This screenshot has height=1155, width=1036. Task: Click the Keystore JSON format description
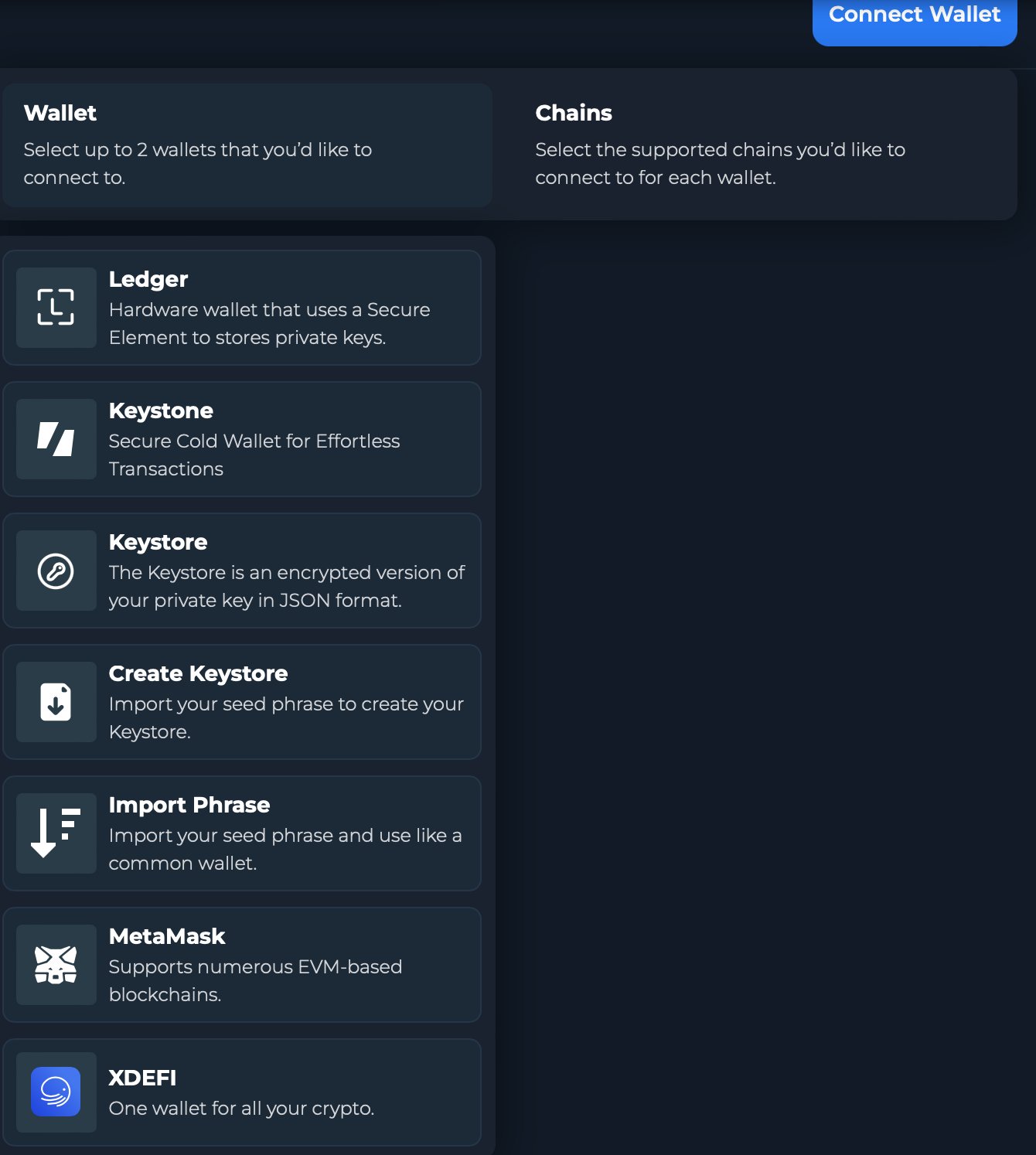point(286,587)
